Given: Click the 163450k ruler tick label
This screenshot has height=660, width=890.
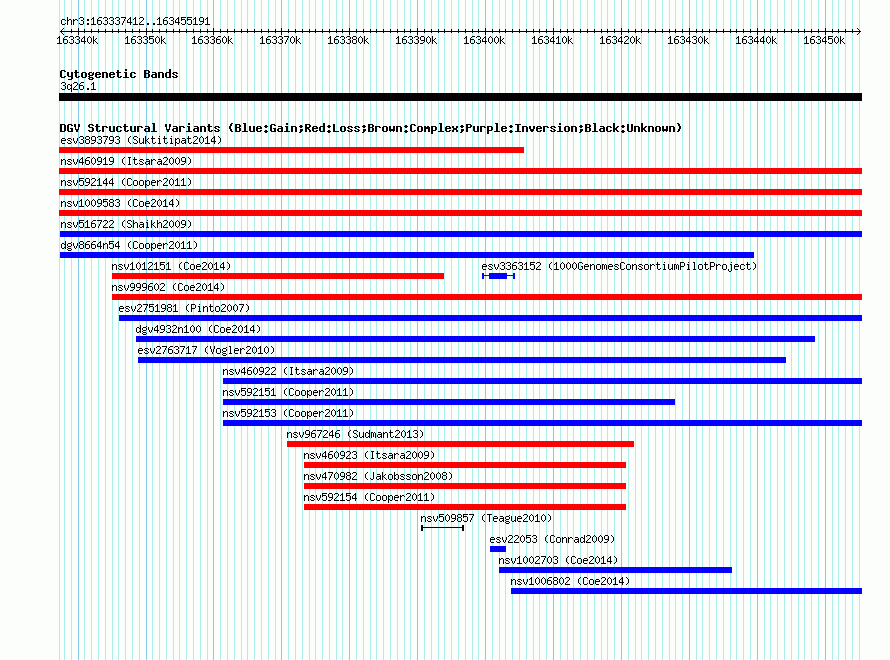Looking at the screenshot, I should 824,40.
